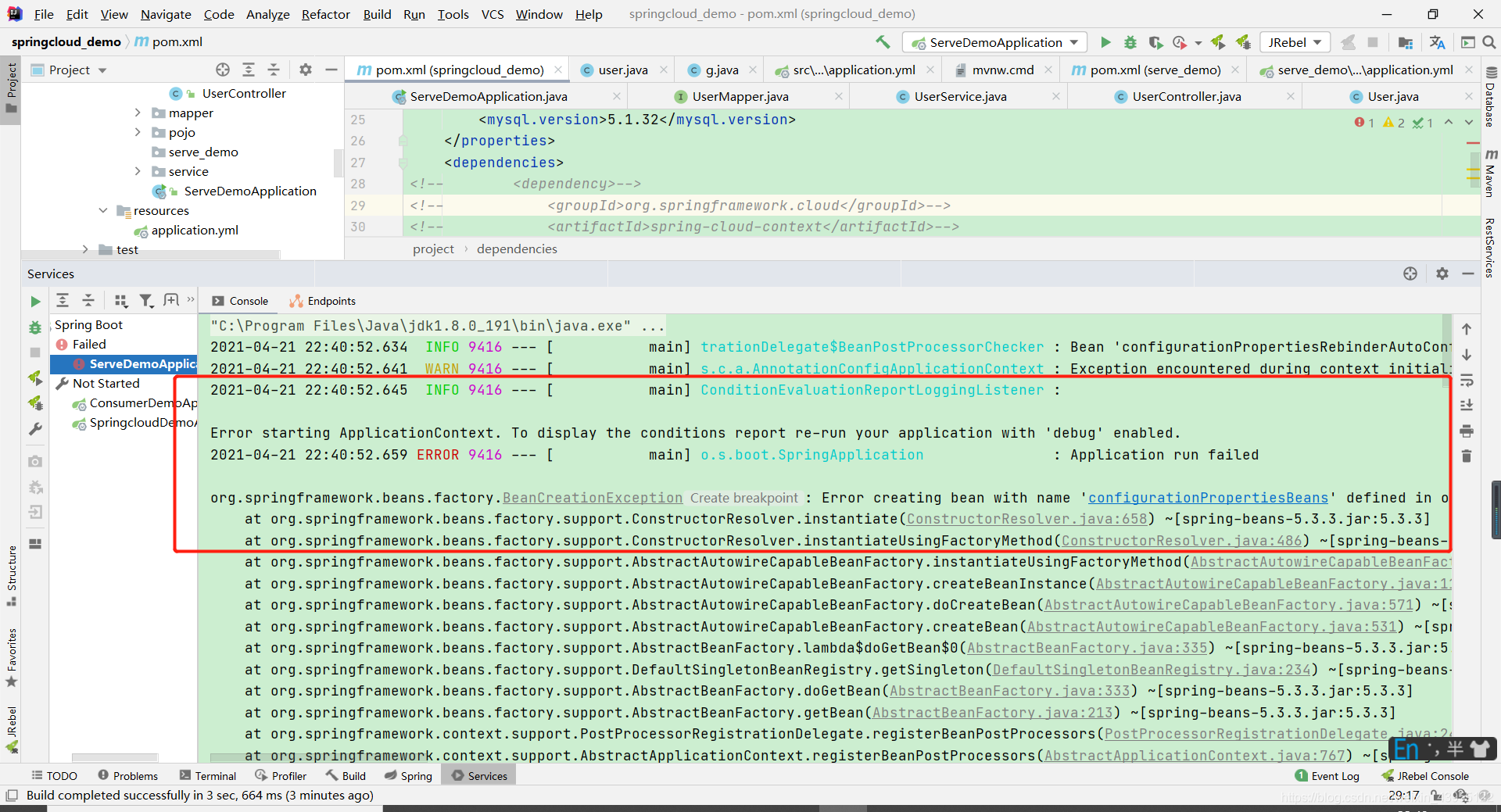The width and height of the screenshot is (1501, 812).
Task: Toggle soft-wrap in console
Action: tap(1467, 381)
